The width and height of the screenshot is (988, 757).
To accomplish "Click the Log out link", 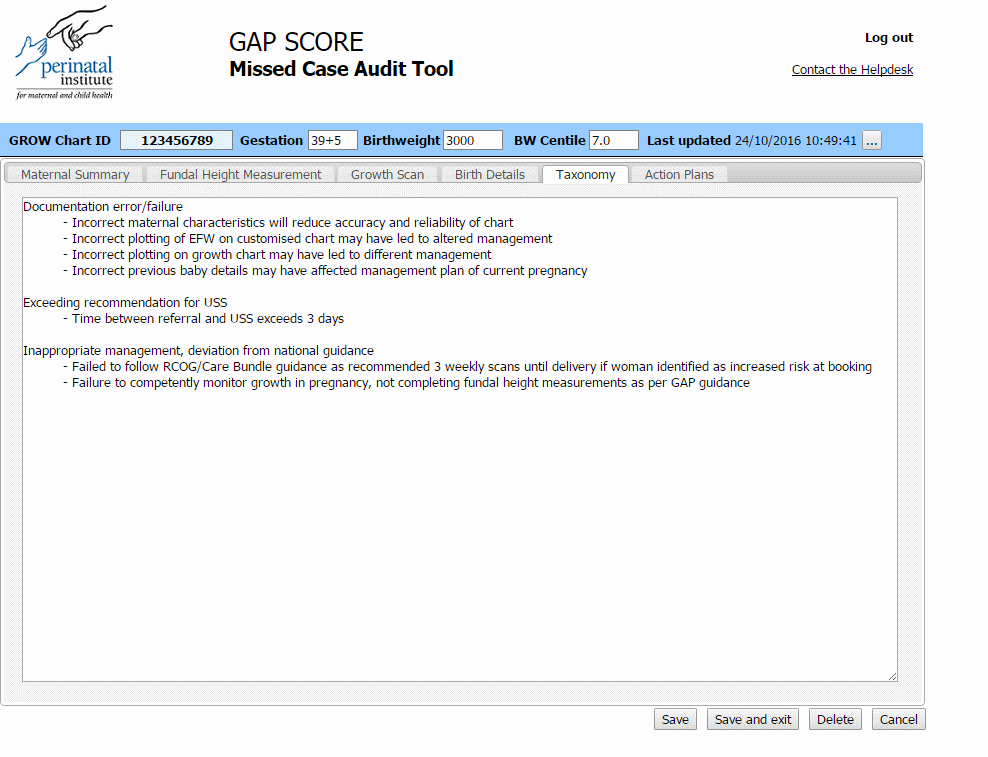I will 888,37.
